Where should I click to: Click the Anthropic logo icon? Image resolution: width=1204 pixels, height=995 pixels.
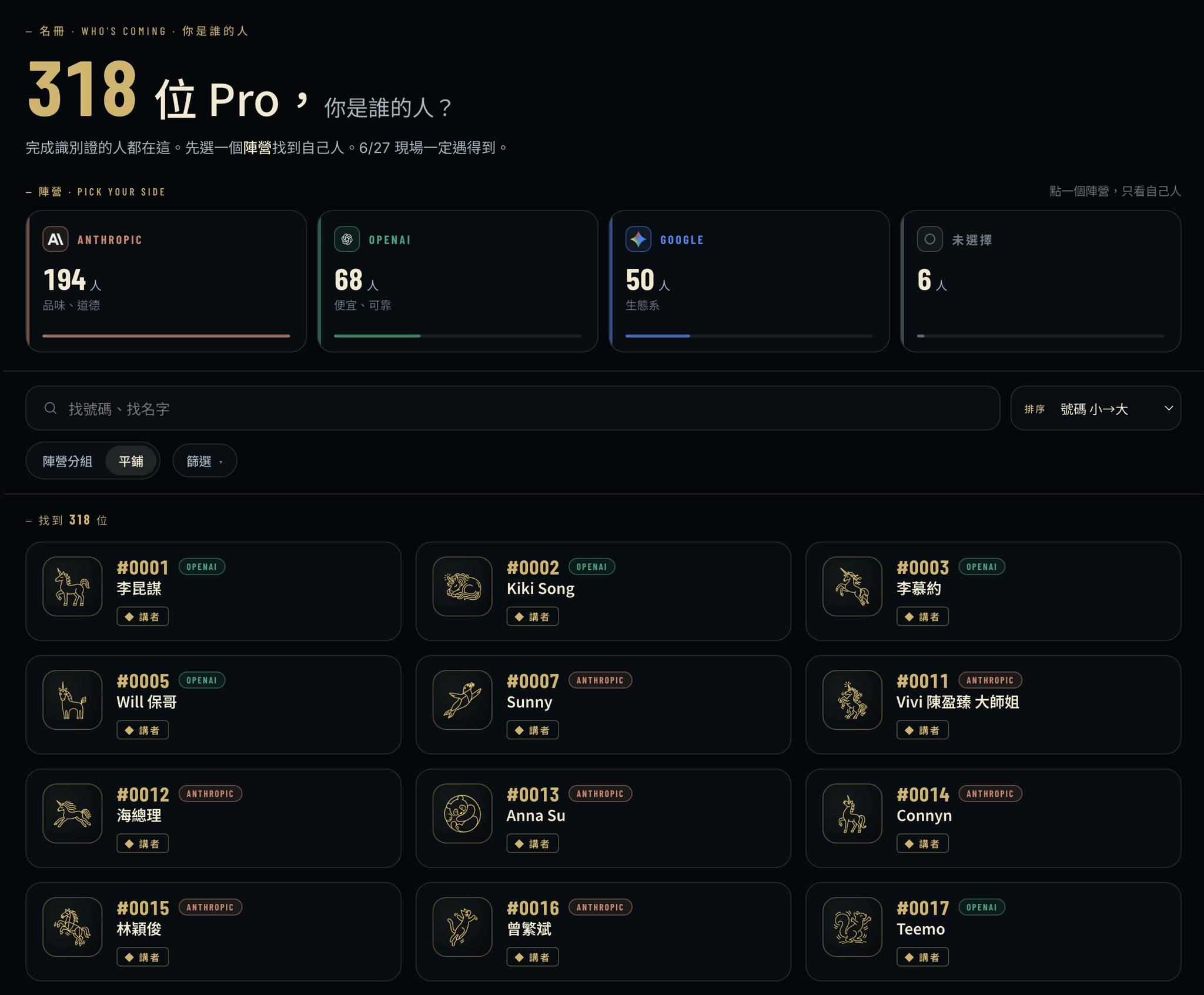click(55, 239)
